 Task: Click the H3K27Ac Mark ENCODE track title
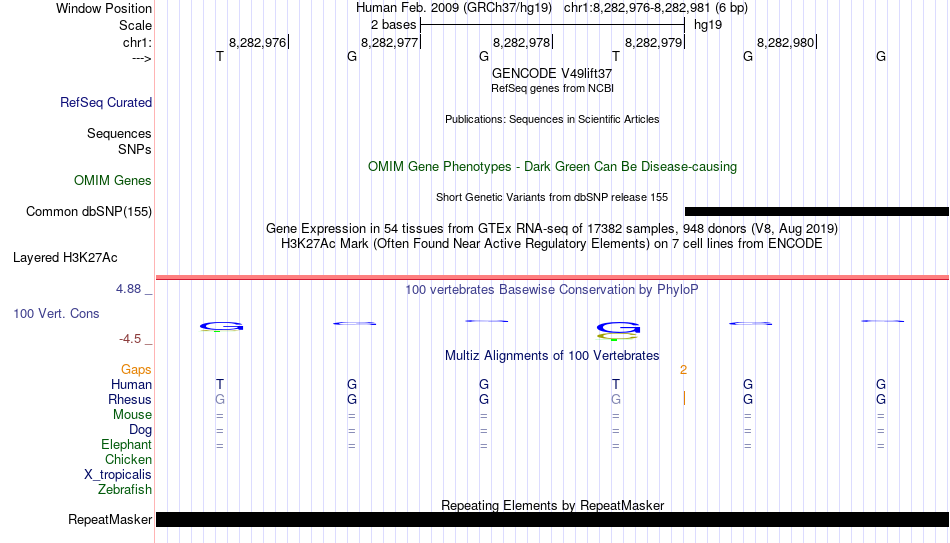pos(552,244)
